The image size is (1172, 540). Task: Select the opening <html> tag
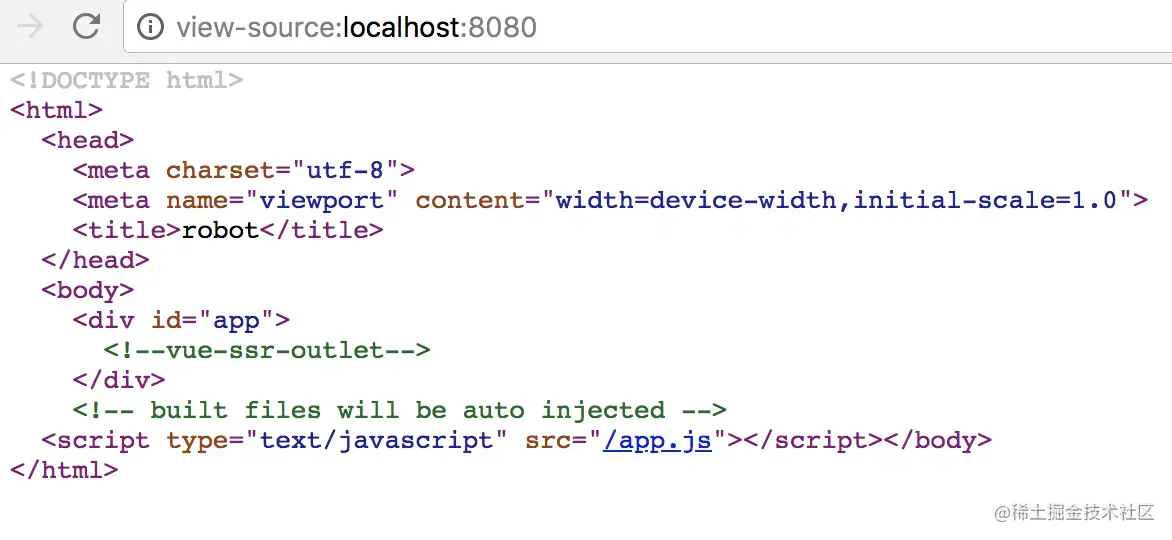click(x=56, y=110)
